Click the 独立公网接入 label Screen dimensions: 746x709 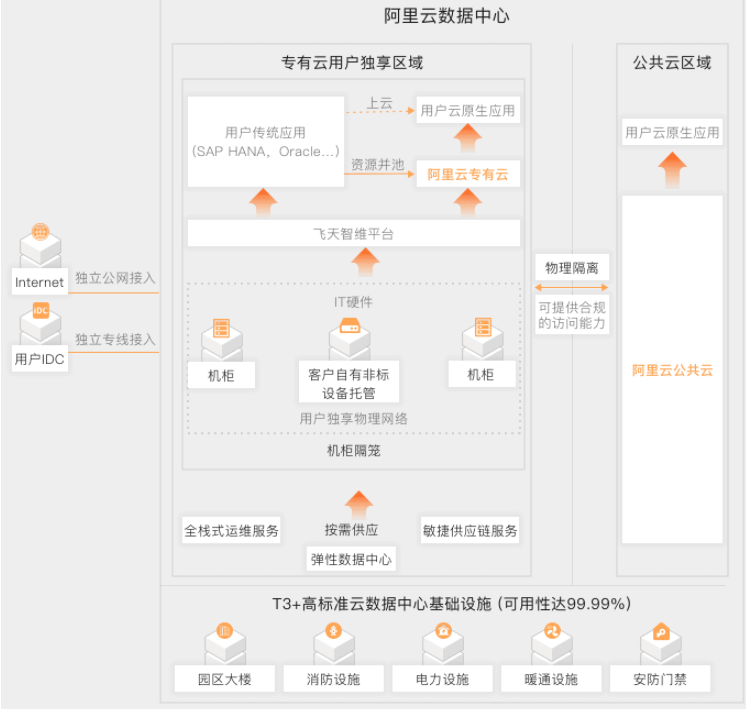[116, 277]
